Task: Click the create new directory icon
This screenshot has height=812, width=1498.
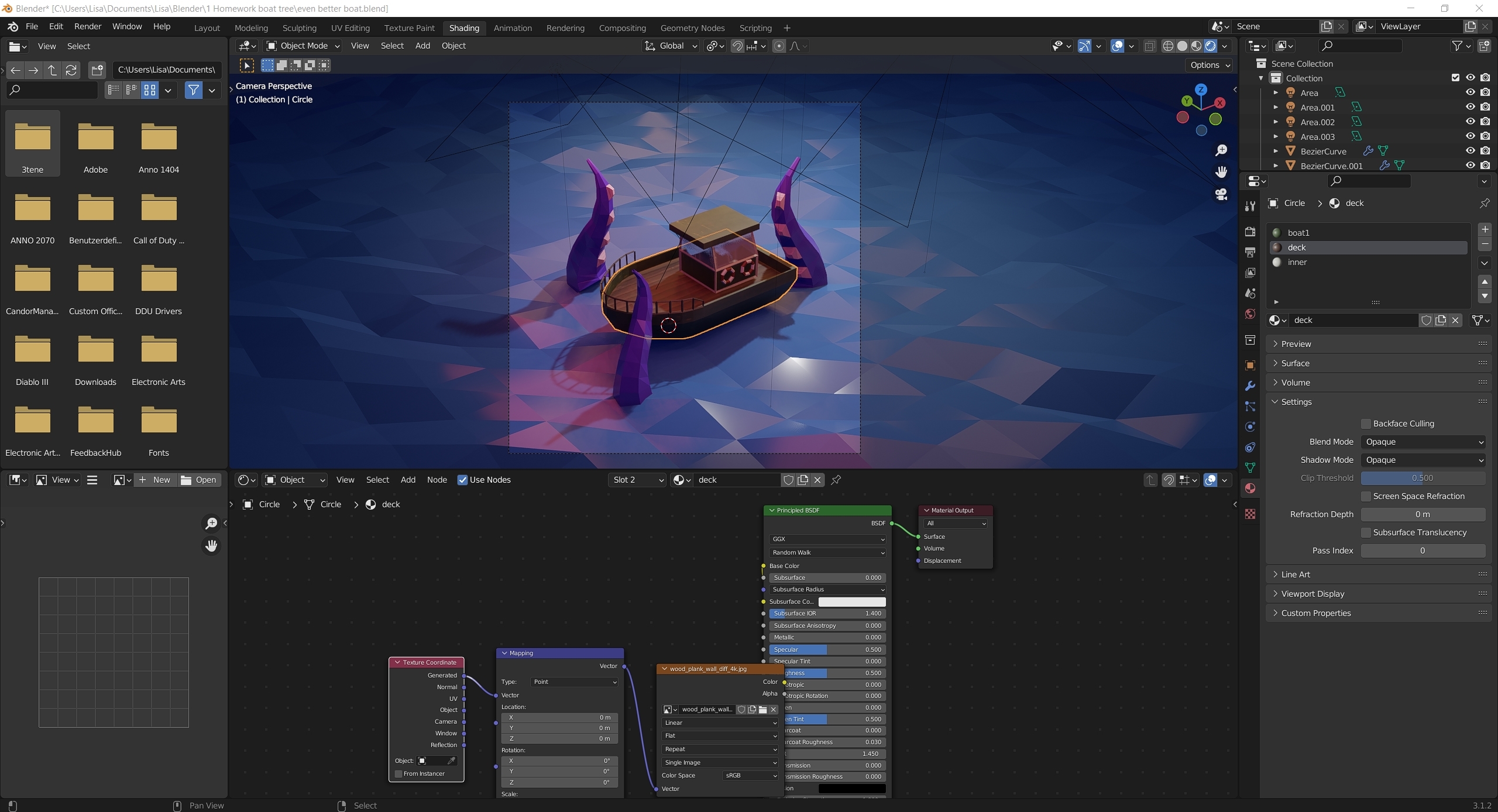Action: pos(97,70)
